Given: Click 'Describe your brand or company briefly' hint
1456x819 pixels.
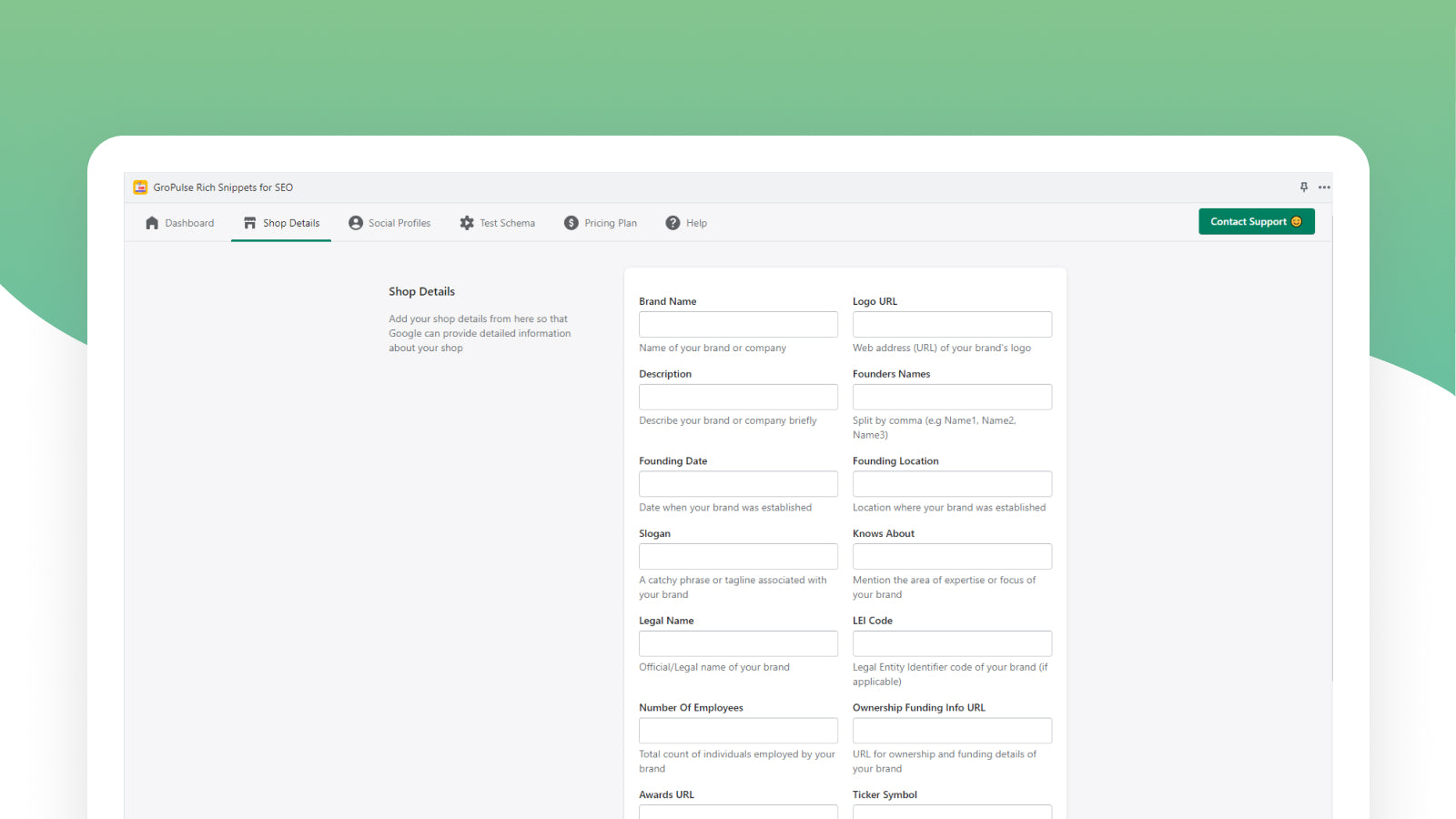Looking at the screenshot, I should coord(728,420).
